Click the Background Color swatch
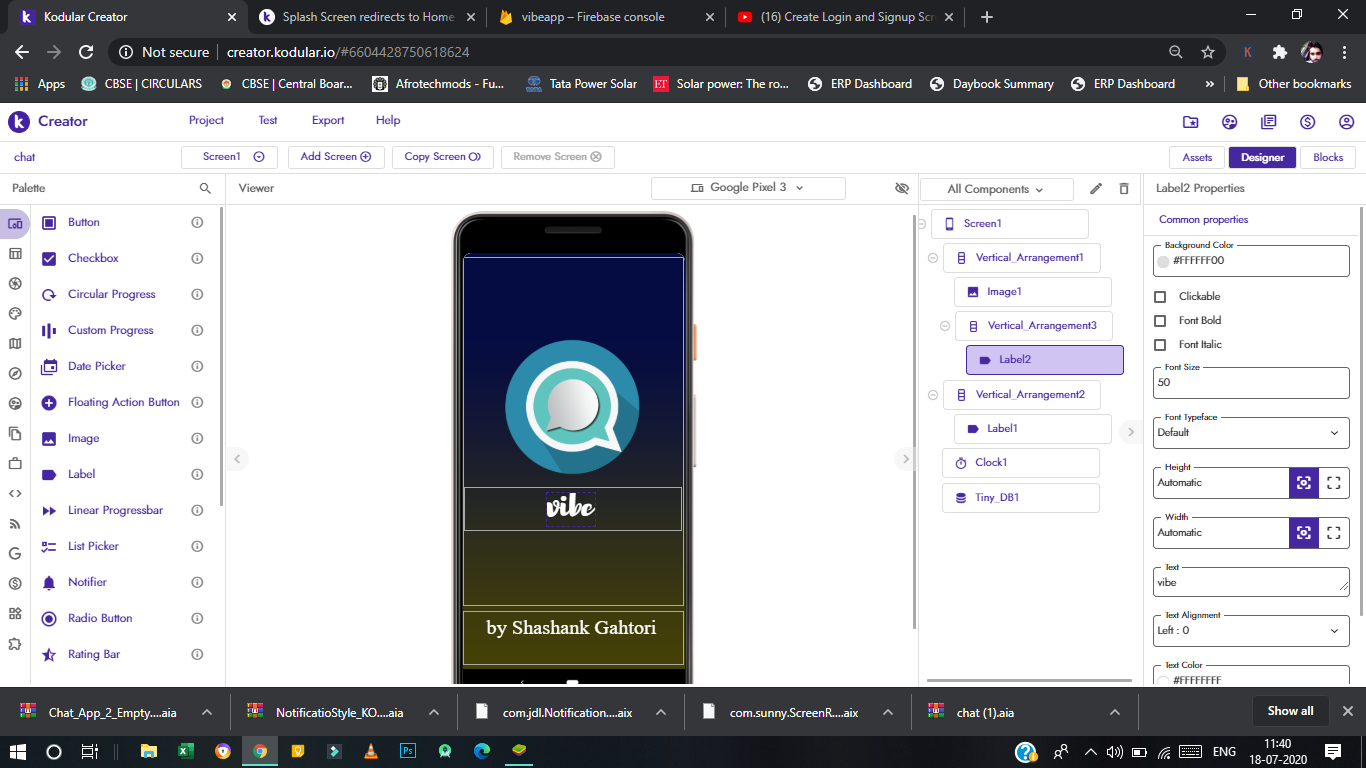This screenshot has width=1366, height=768. (x=1163, y=261)
